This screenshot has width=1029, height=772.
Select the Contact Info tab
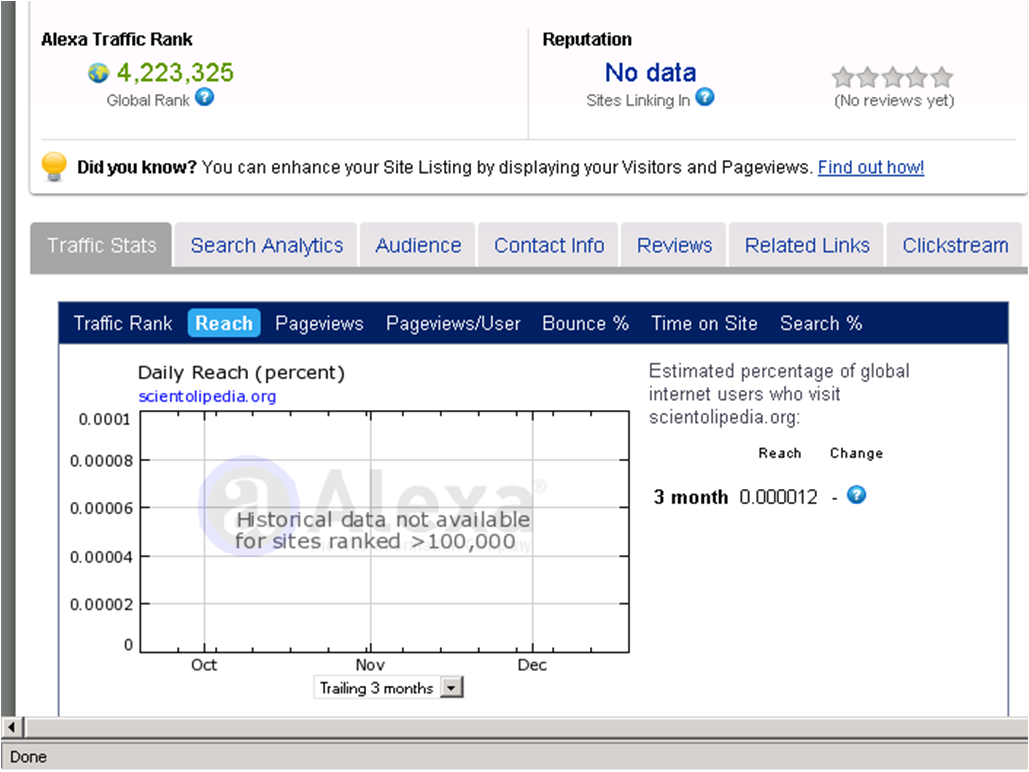(x=549, y=246)
